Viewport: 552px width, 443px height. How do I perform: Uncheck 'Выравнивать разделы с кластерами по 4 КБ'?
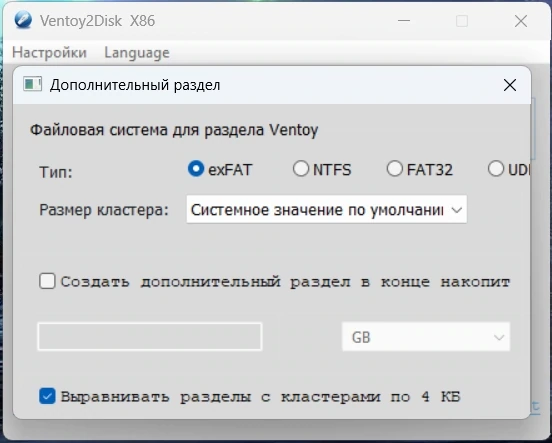point(47,397)
